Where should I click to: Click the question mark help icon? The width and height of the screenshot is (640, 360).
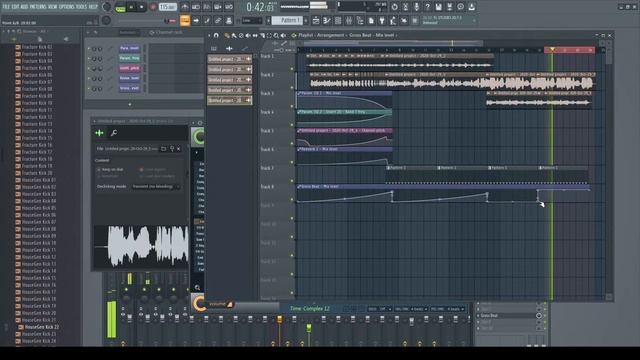[427, 7]
